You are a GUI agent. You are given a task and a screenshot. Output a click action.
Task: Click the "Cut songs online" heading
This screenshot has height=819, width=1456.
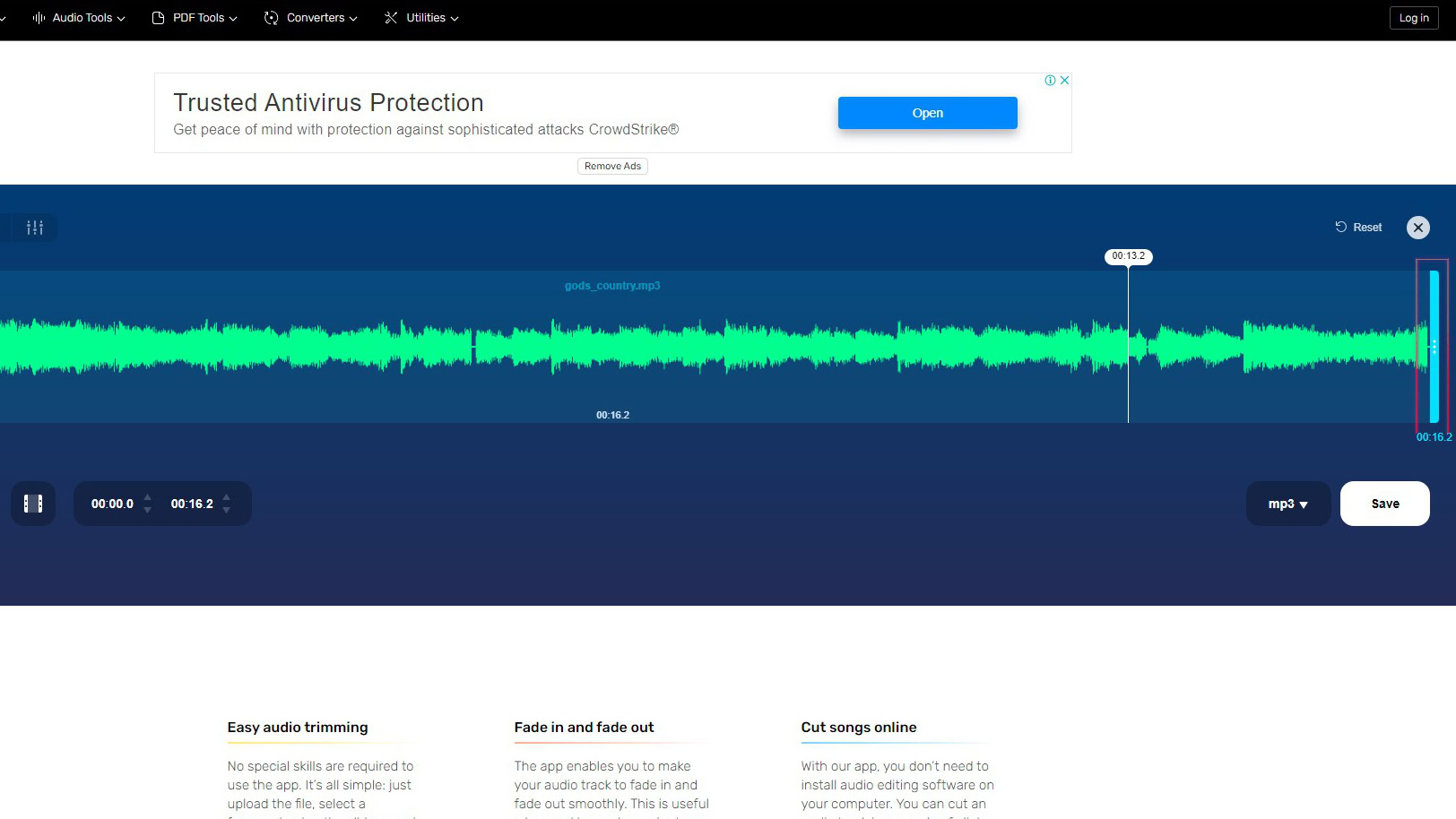(859, 728)
